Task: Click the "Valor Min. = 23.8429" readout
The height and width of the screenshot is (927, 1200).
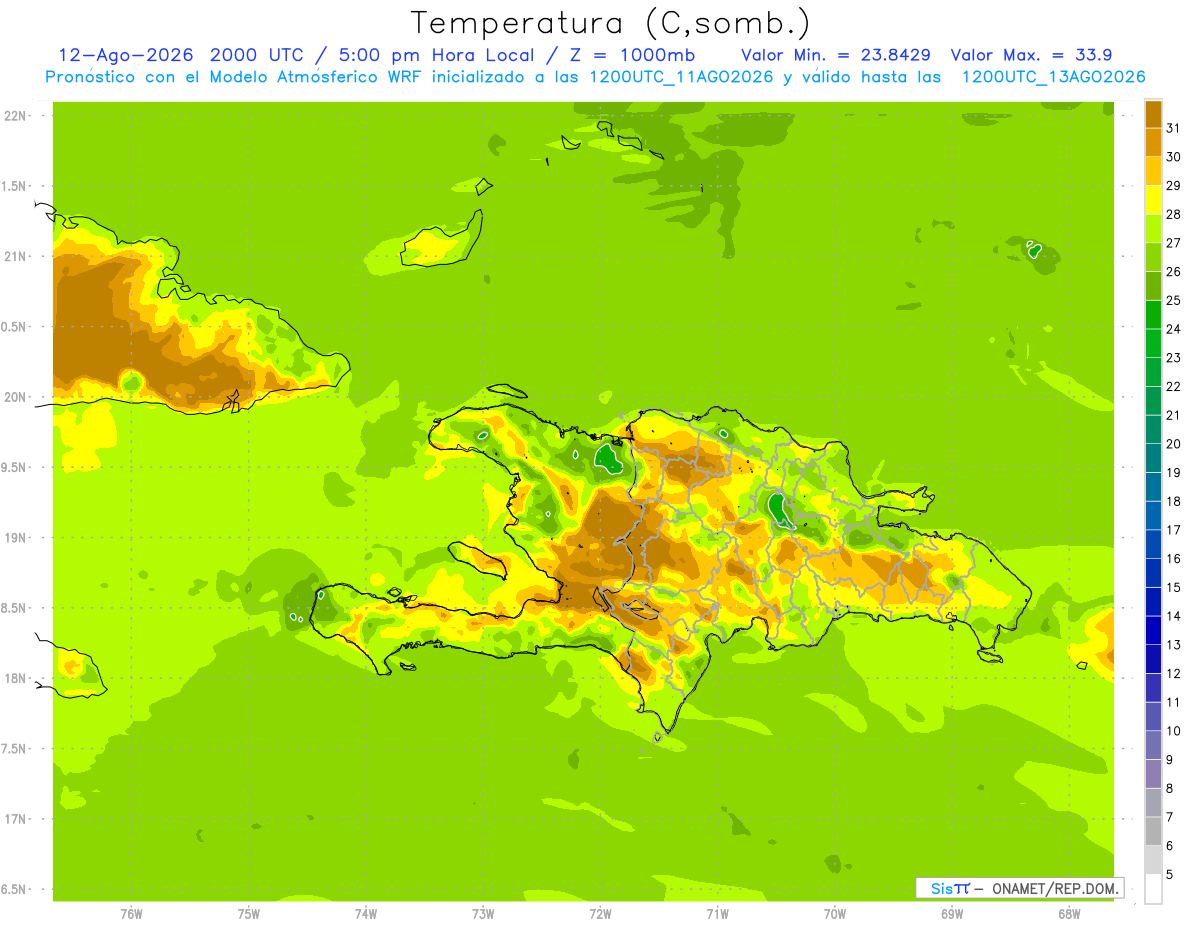Action: click(x=836, y=55)
